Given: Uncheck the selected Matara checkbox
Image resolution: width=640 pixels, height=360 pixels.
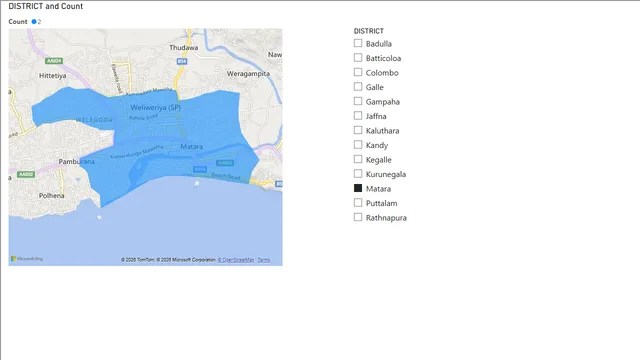Looking at the screenshot, I should [358, 188].
